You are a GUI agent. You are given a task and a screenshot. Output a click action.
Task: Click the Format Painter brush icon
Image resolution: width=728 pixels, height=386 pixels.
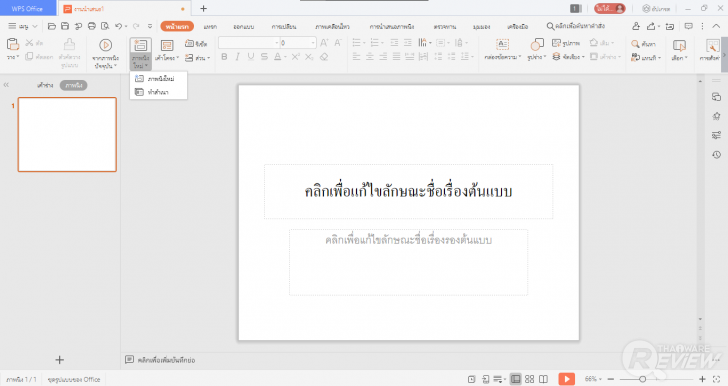point(69,45)
